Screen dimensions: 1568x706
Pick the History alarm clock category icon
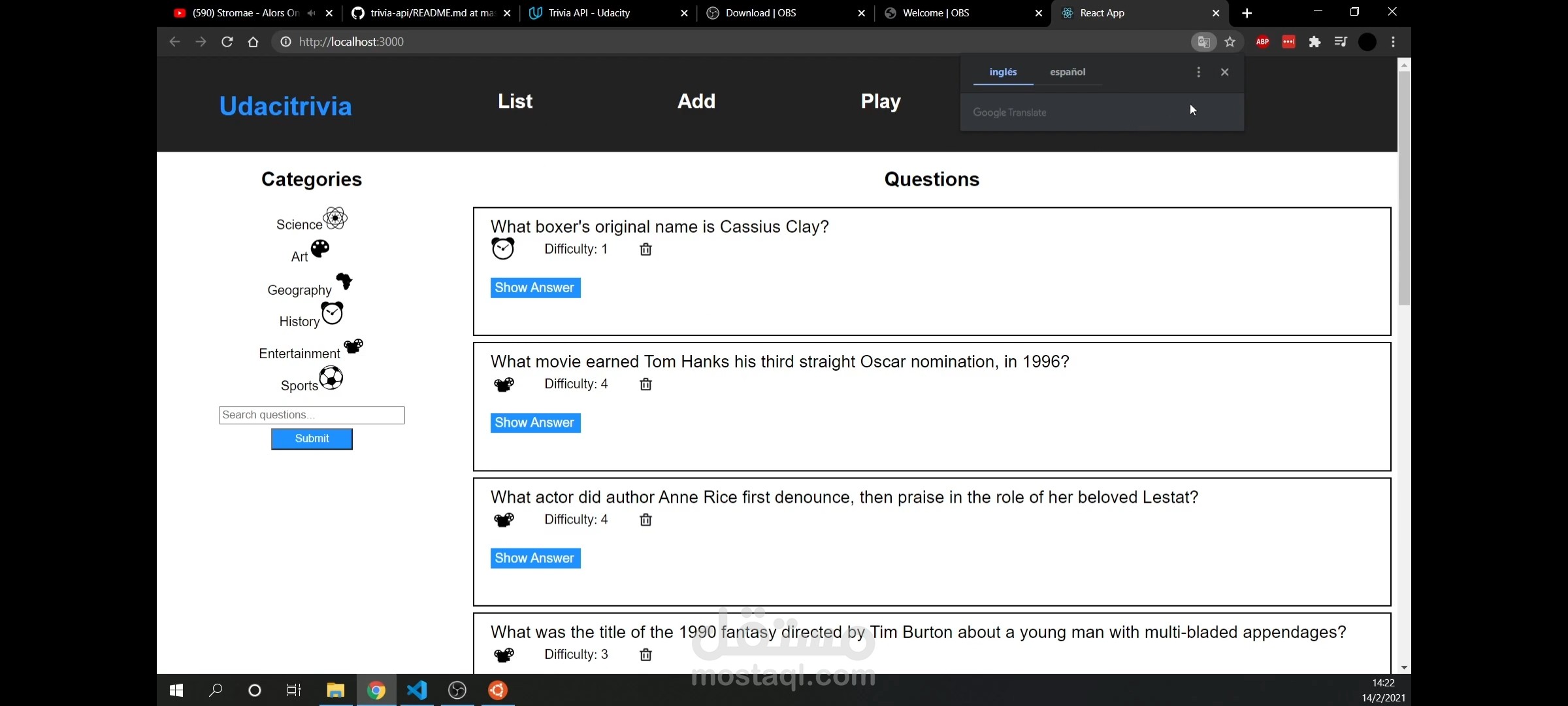pyautogui.click(x=332, y=314)
